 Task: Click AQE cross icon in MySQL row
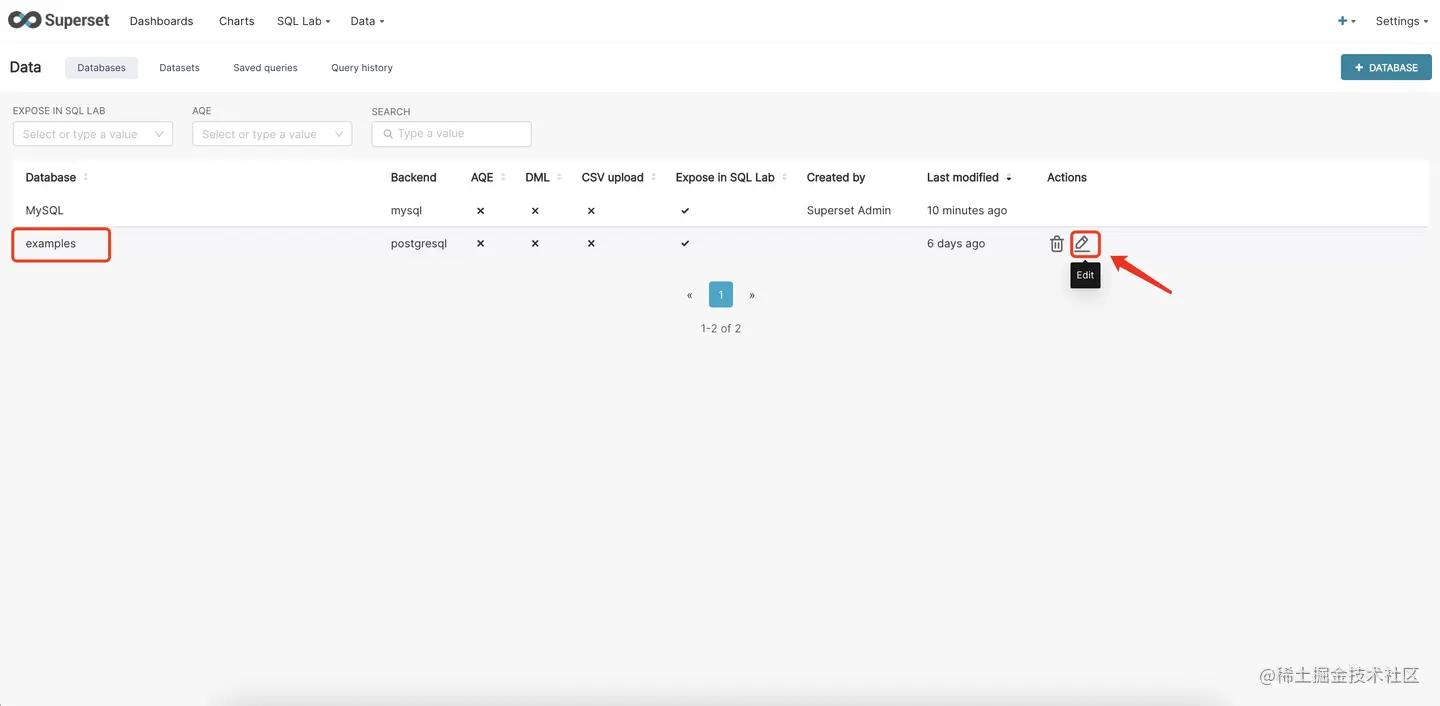coord(480,211)
